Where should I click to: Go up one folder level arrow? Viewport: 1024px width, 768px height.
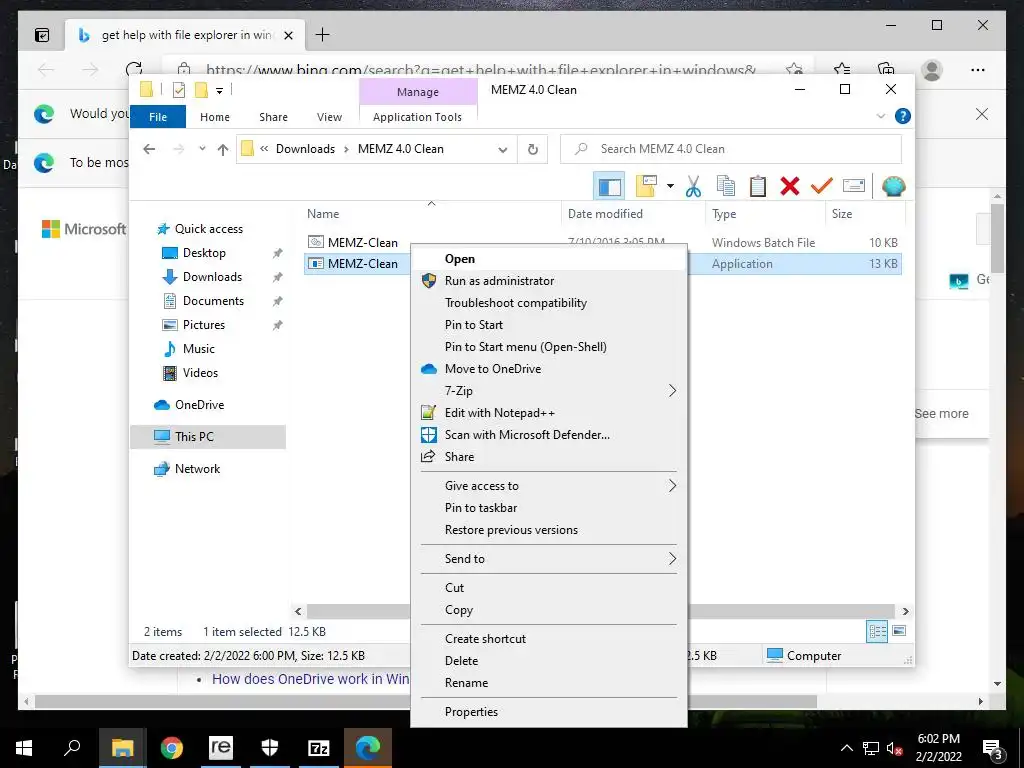click(223, 150)
